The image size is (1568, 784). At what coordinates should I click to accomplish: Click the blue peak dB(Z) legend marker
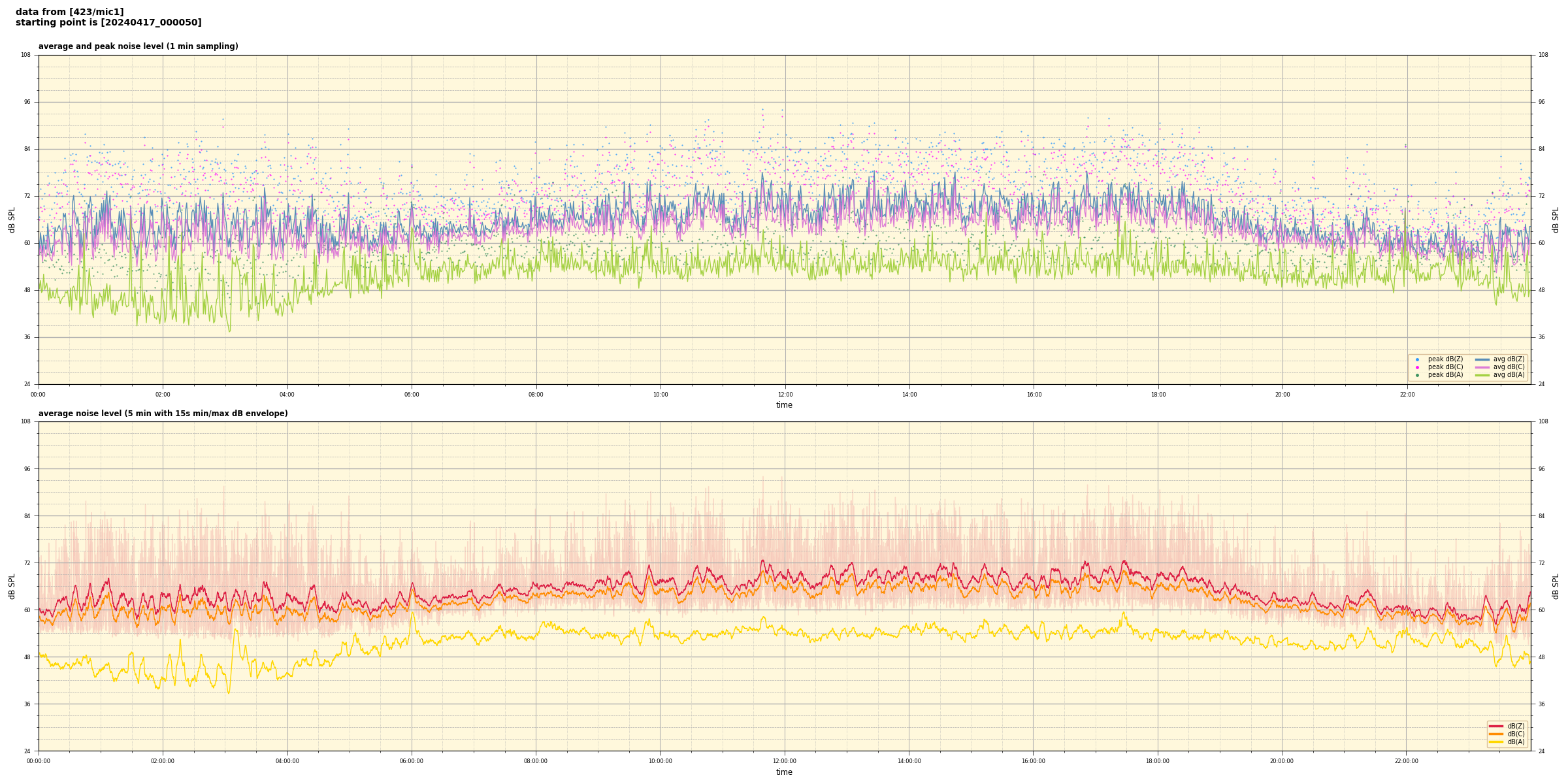click(1417, 359)
